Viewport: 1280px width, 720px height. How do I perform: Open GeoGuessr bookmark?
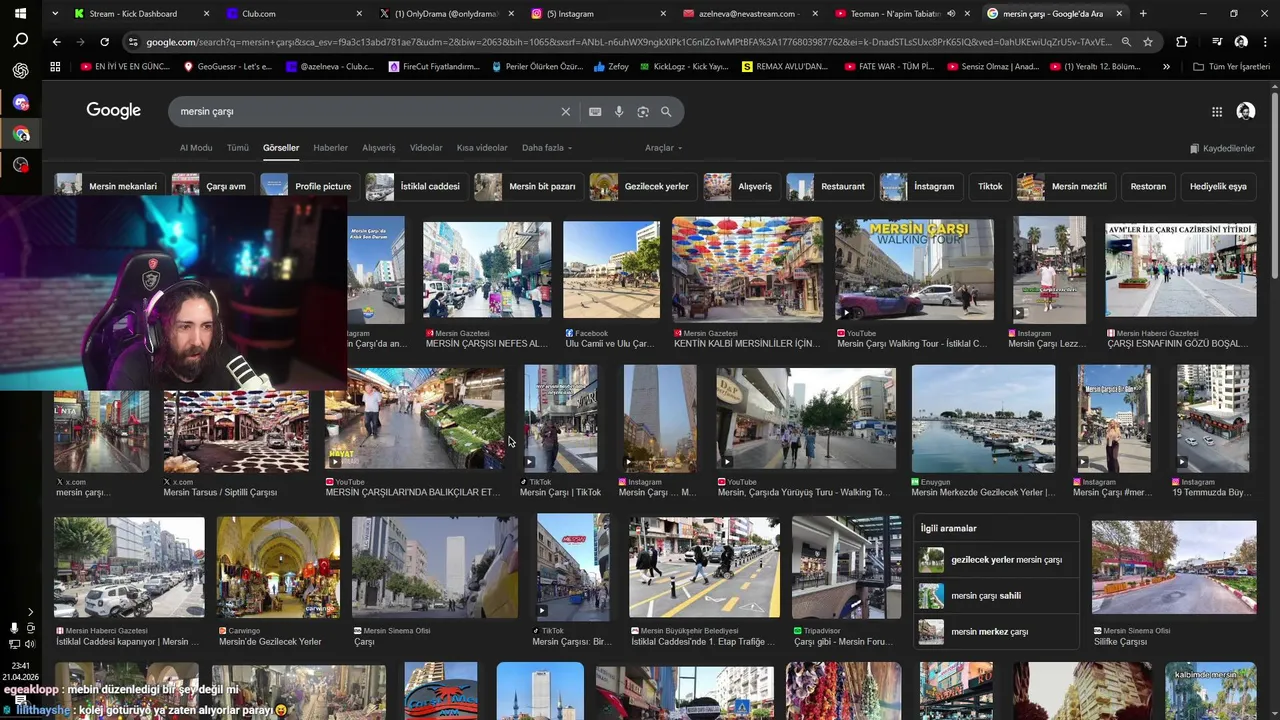pos(229,67)
